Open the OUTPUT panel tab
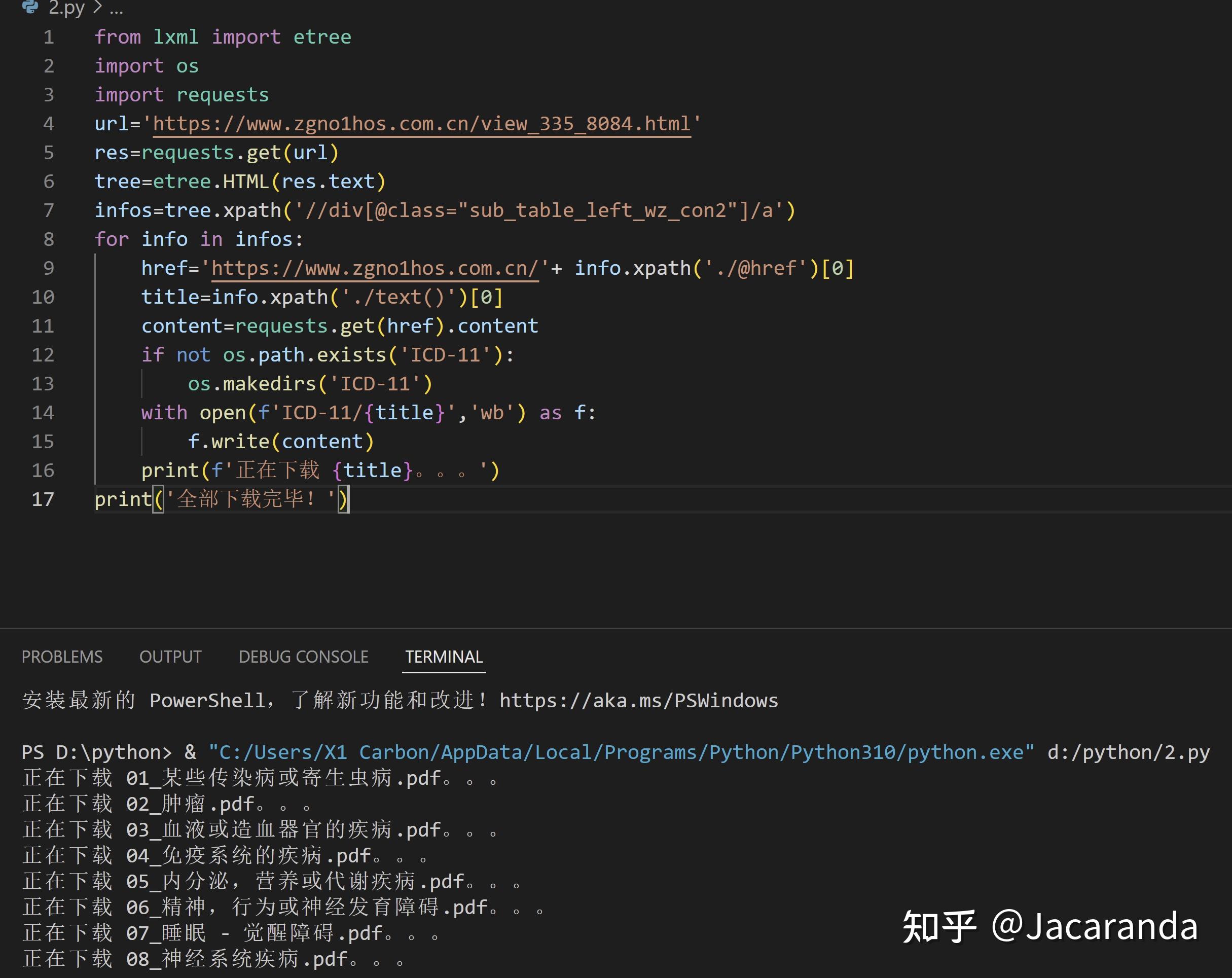The height and width of the screenshot is (978, 1232). (170, 656)
